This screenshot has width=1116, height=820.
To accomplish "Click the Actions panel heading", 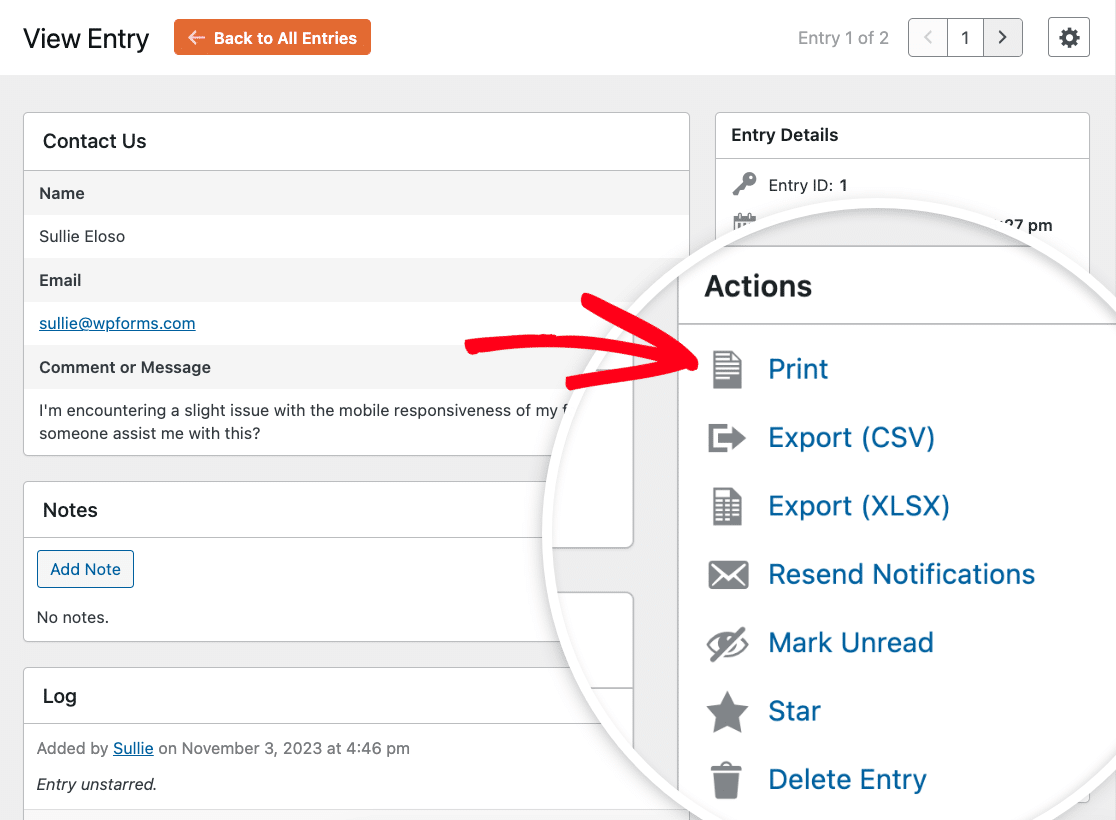I will coord(759,286).
